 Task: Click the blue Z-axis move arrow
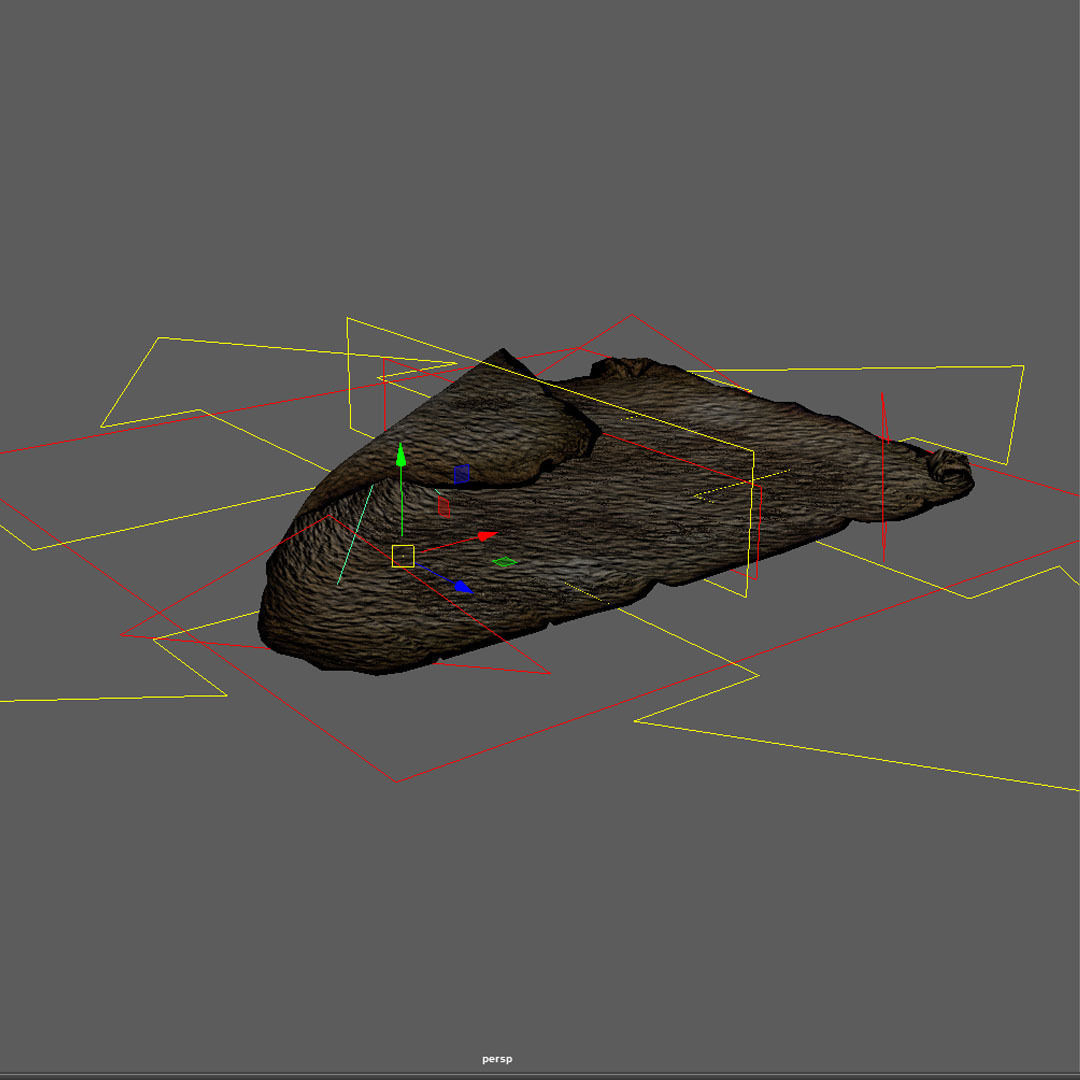[x=464, y=587]
